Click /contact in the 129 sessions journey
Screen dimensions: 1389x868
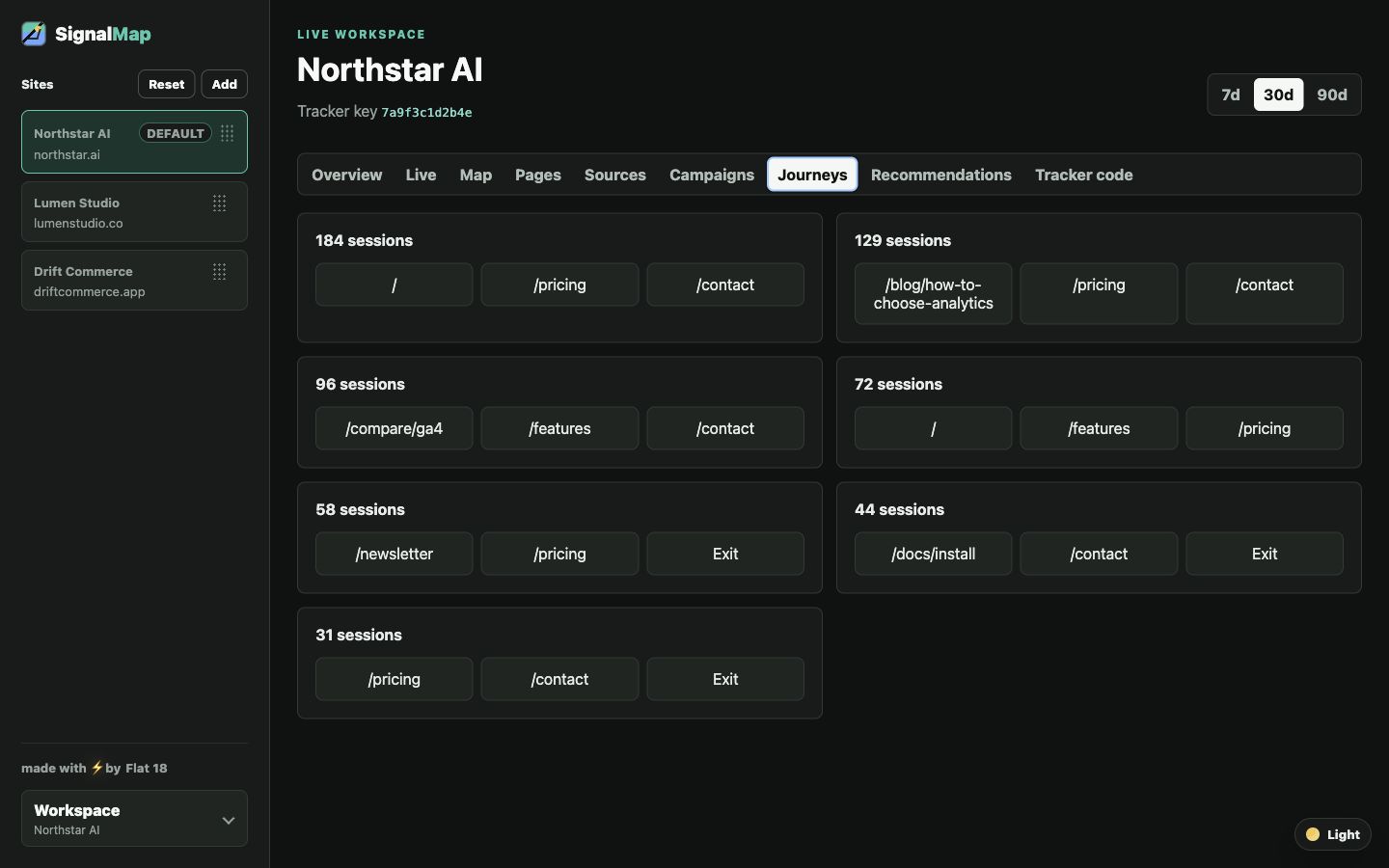[x=1265, y=294]
